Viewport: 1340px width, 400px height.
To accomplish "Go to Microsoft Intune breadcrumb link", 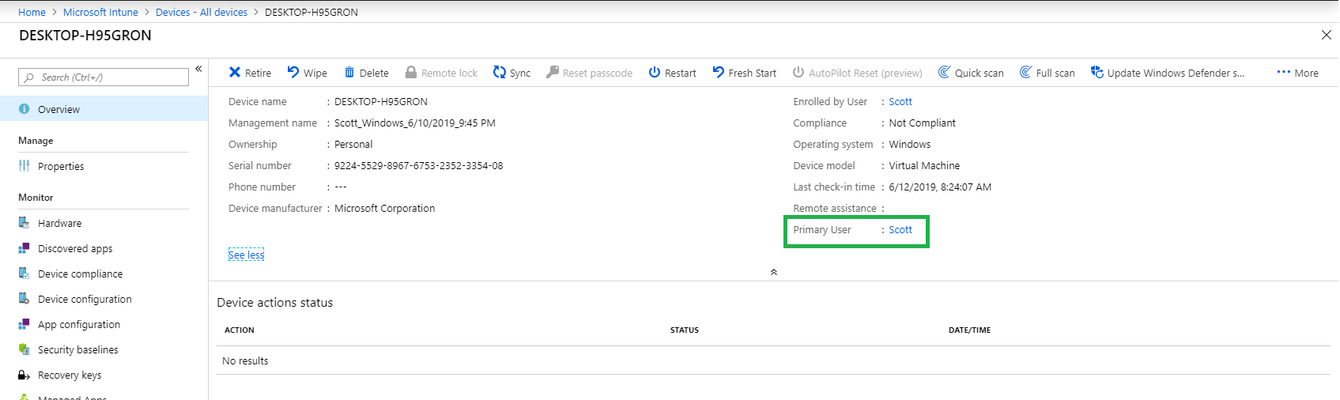I will pos(102,12).
